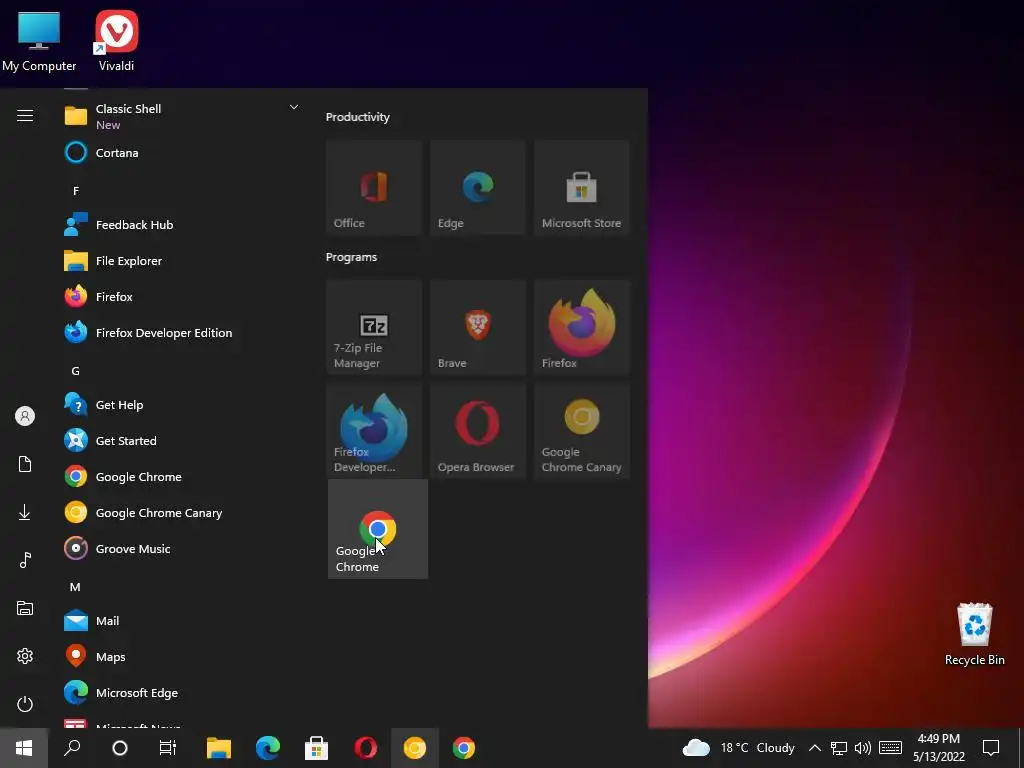Viewport: 1024px width, 768px height.
Task: Open the touch keyboard icon
Action: [890, 748]
